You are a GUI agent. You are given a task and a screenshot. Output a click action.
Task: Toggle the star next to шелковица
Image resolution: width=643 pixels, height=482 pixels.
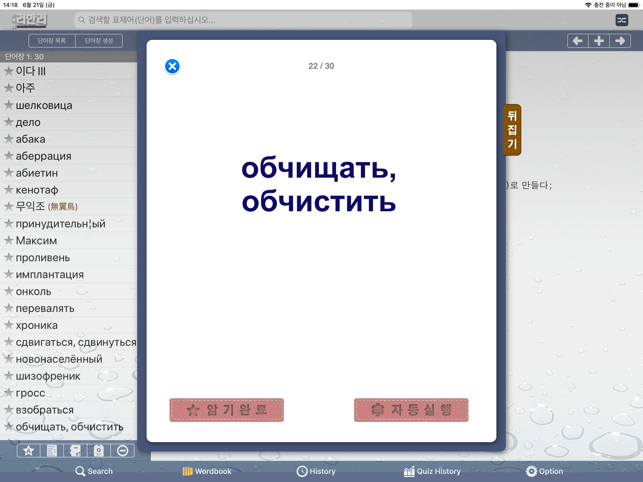coord(9,105)
